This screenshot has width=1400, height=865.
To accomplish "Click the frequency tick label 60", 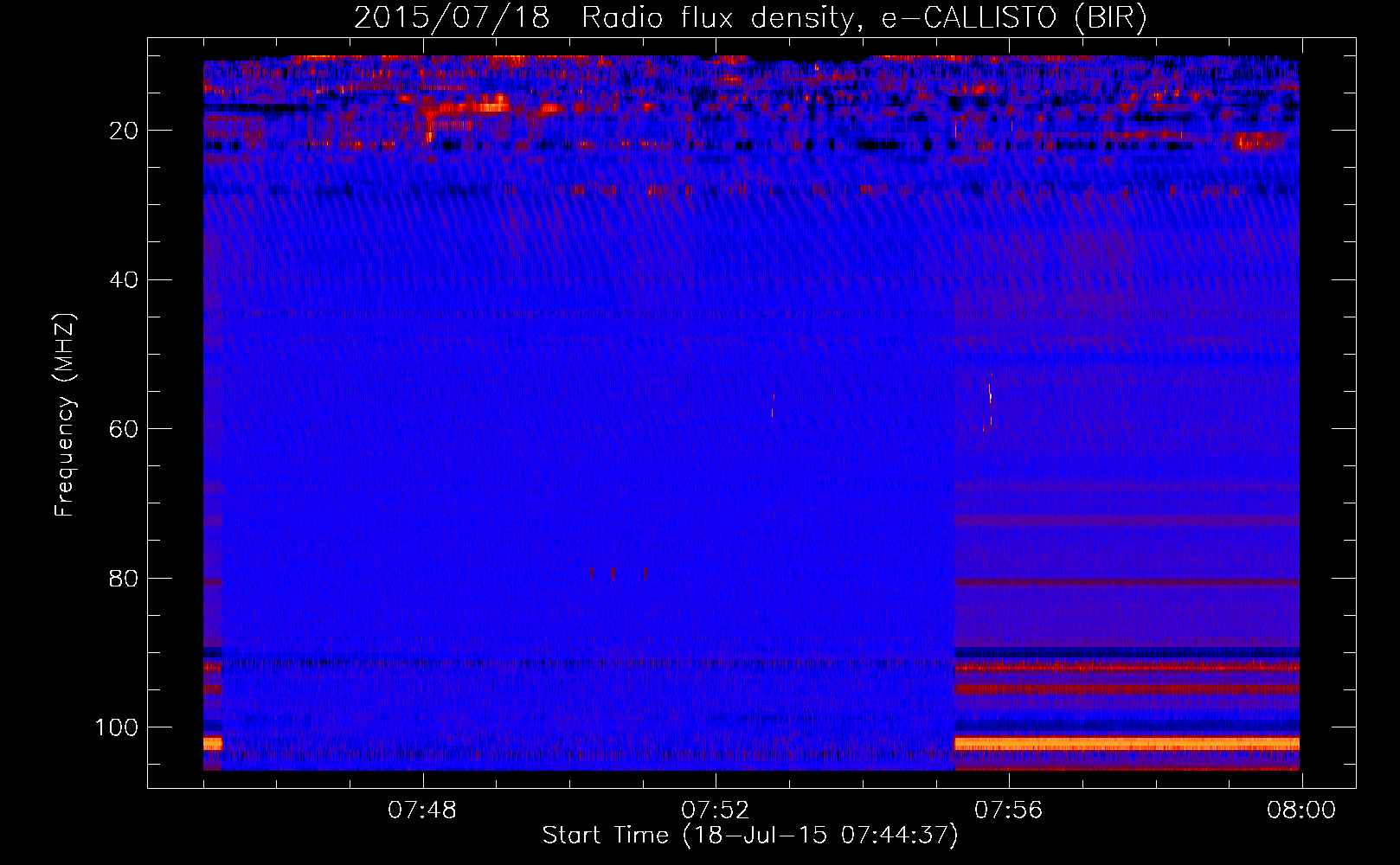I will pyautogui.click(x=125, y=429).
